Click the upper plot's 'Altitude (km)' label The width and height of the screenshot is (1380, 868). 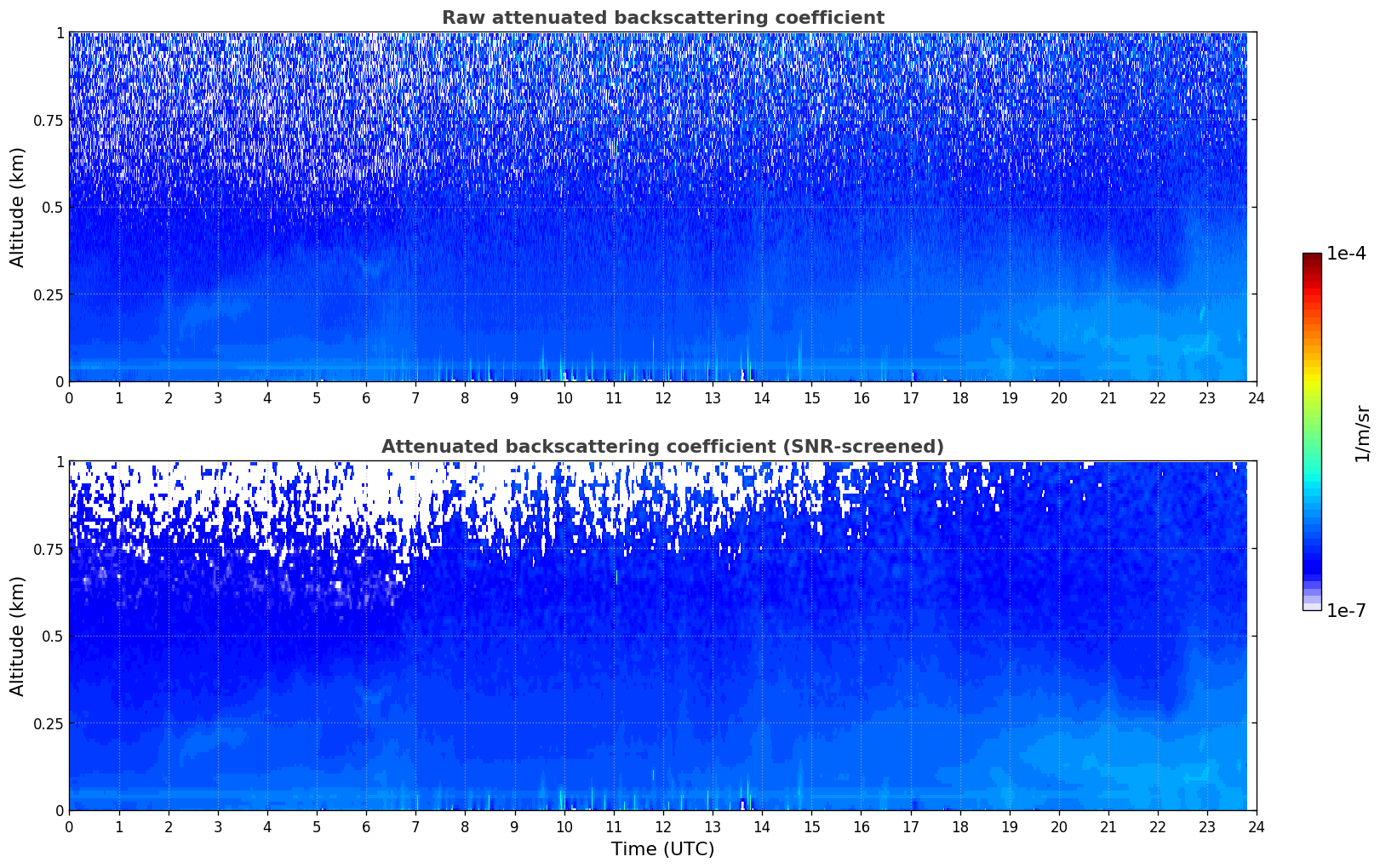click(17, 207)
